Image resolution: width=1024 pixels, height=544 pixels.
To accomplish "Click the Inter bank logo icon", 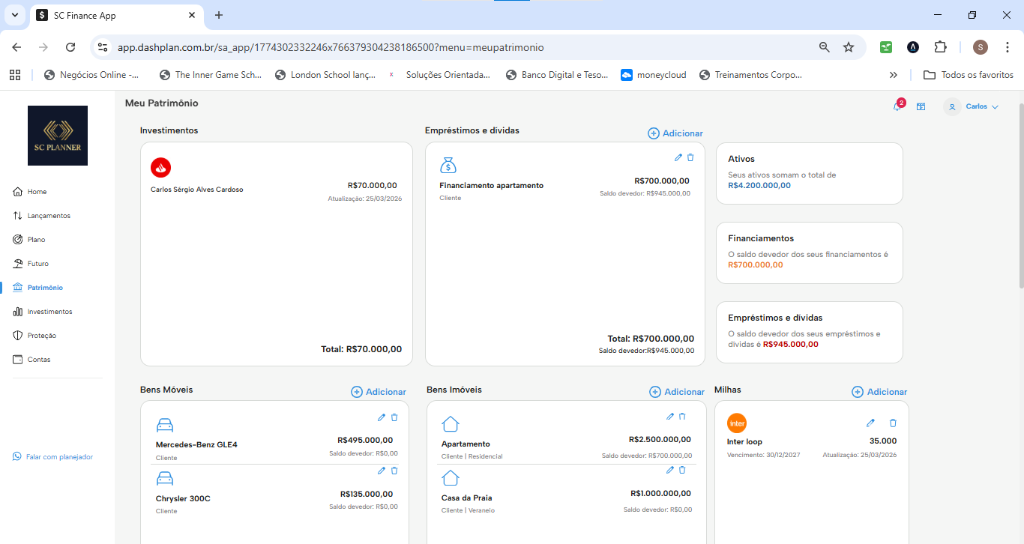I will (x=737, y=423).
